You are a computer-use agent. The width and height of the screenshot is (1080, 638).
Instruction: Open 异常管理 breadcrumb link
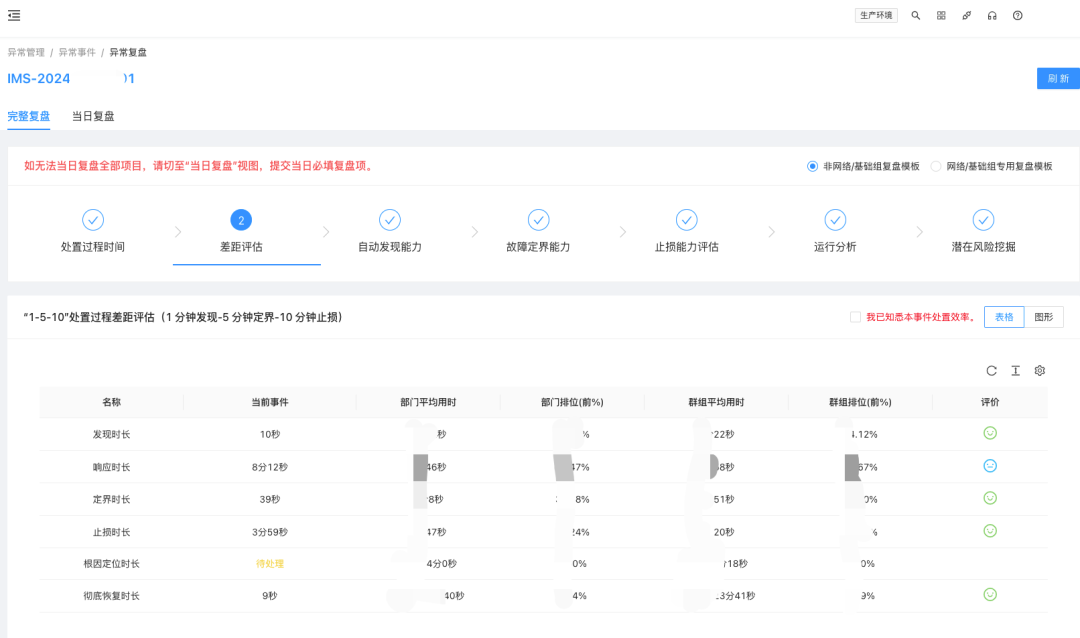(x=26, y=52)
